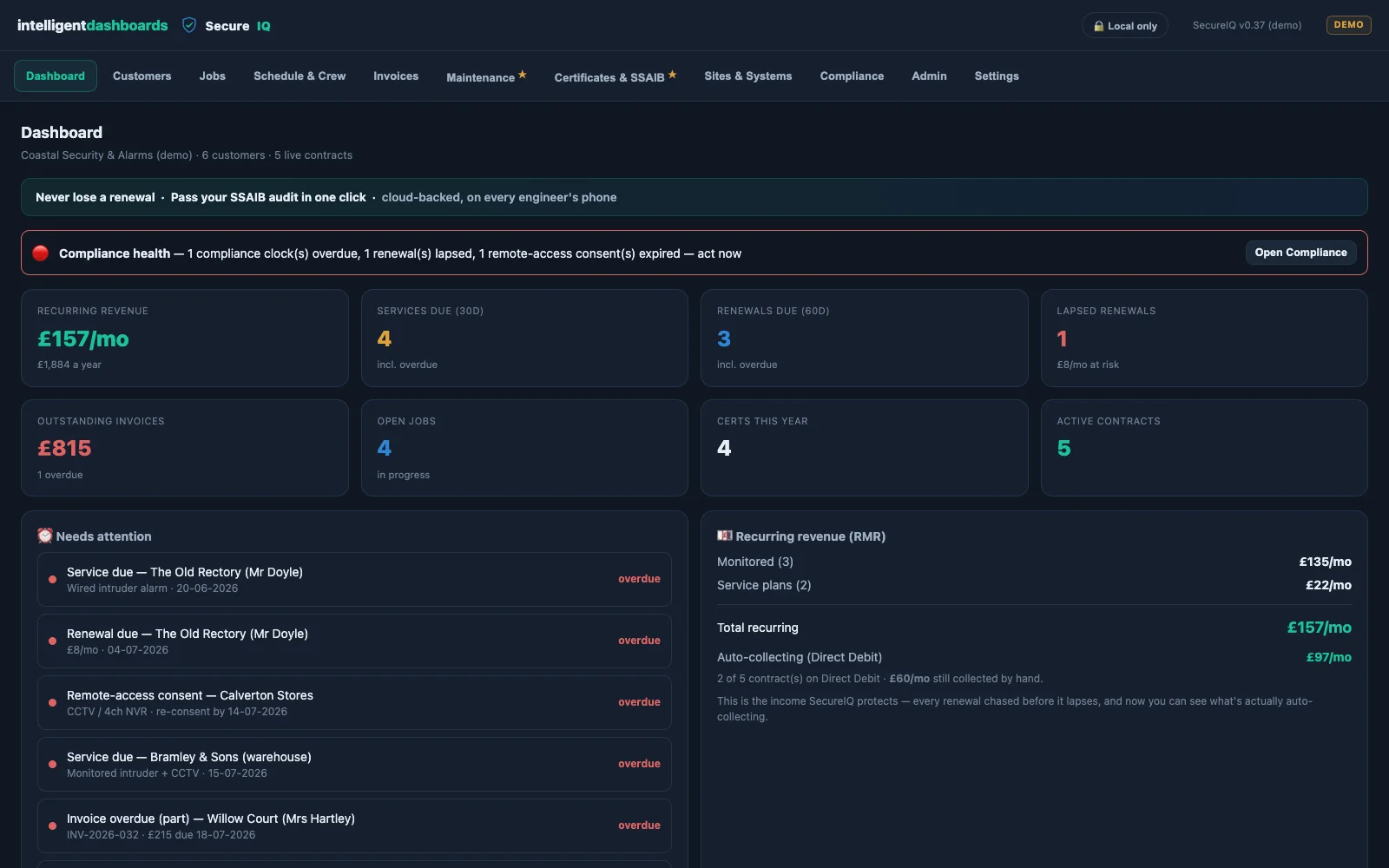Select Renewal due — The Old Rectory row
Image resolution: width=1389 pixels, height=868 pixels.
[x=354, y=641]
